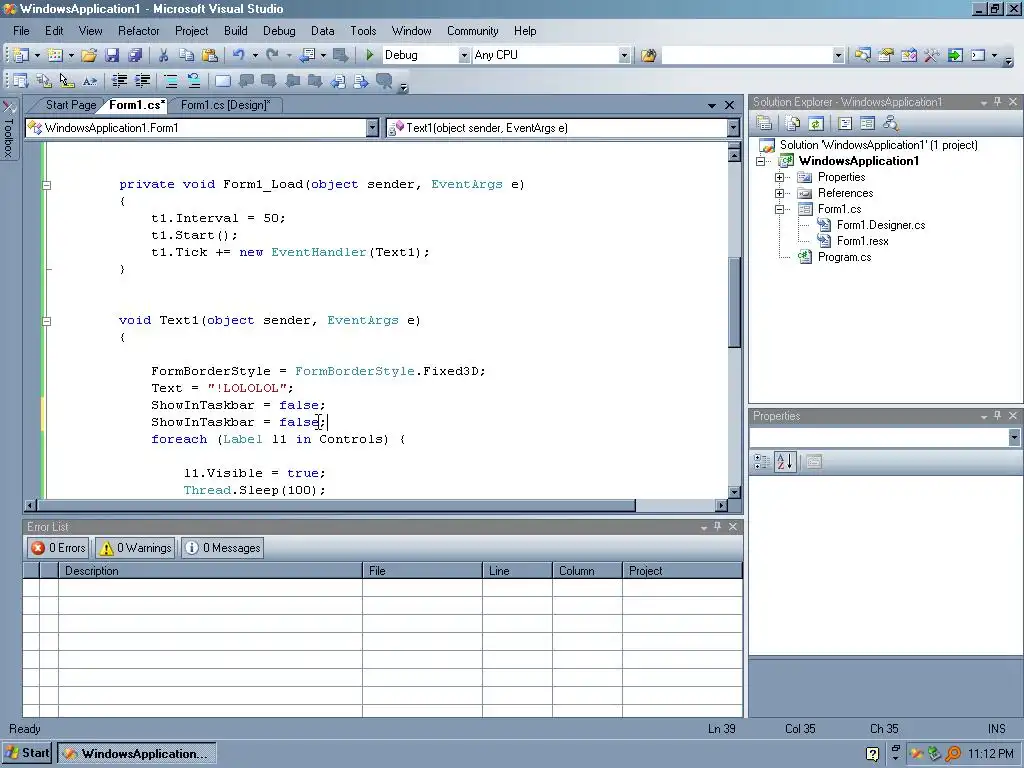
Task: Click Solution Explorer's Properties icon
Action: [764, 123]
